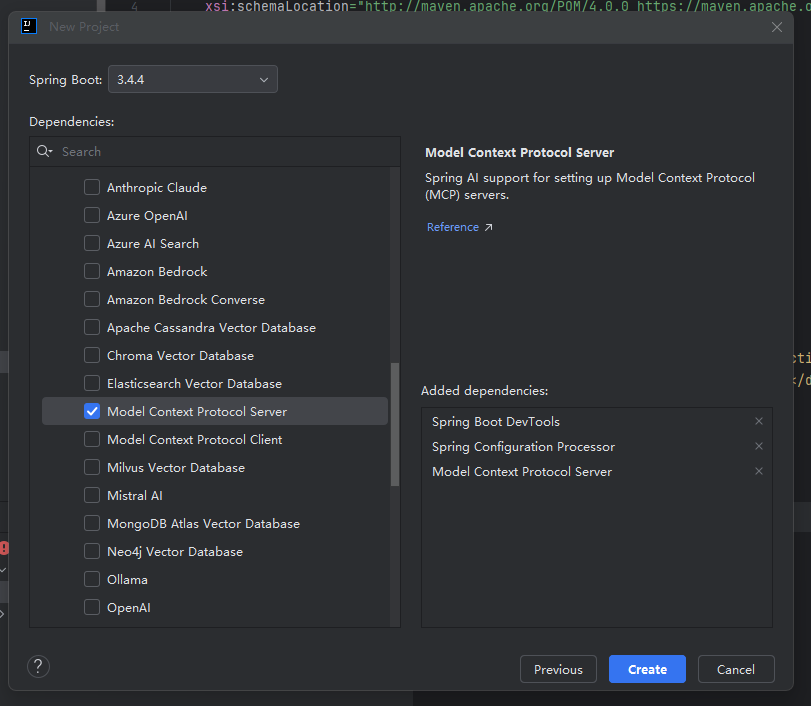Click the Model Context Protocol Server description title
The width and height of the screenshot is (811, 706).
tap(519, 153)
